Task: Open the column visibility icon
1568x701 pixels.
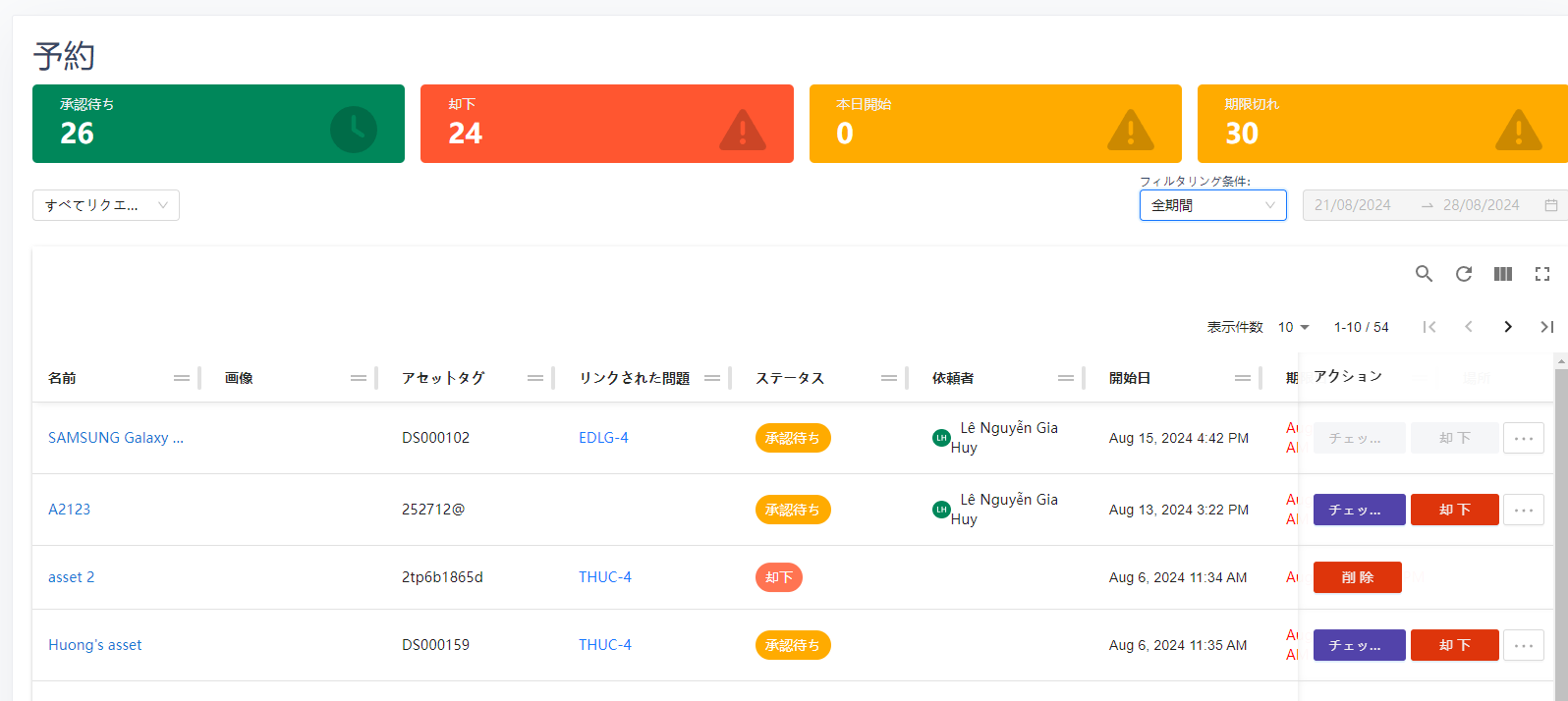Action: coord(1503,274)
